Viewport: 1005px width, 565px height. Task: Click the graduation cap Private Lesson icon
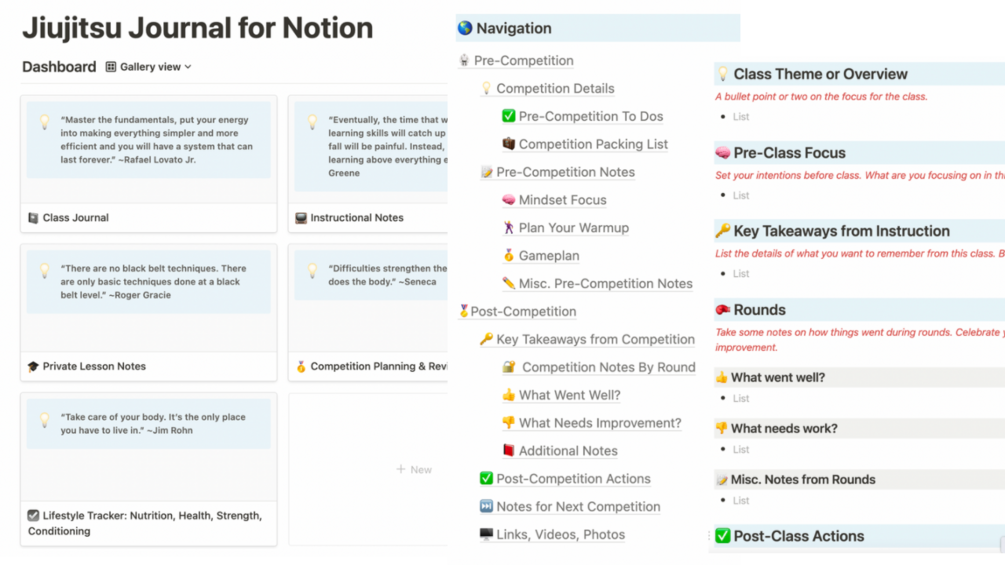pyautogui.click(x=33, y=367)
